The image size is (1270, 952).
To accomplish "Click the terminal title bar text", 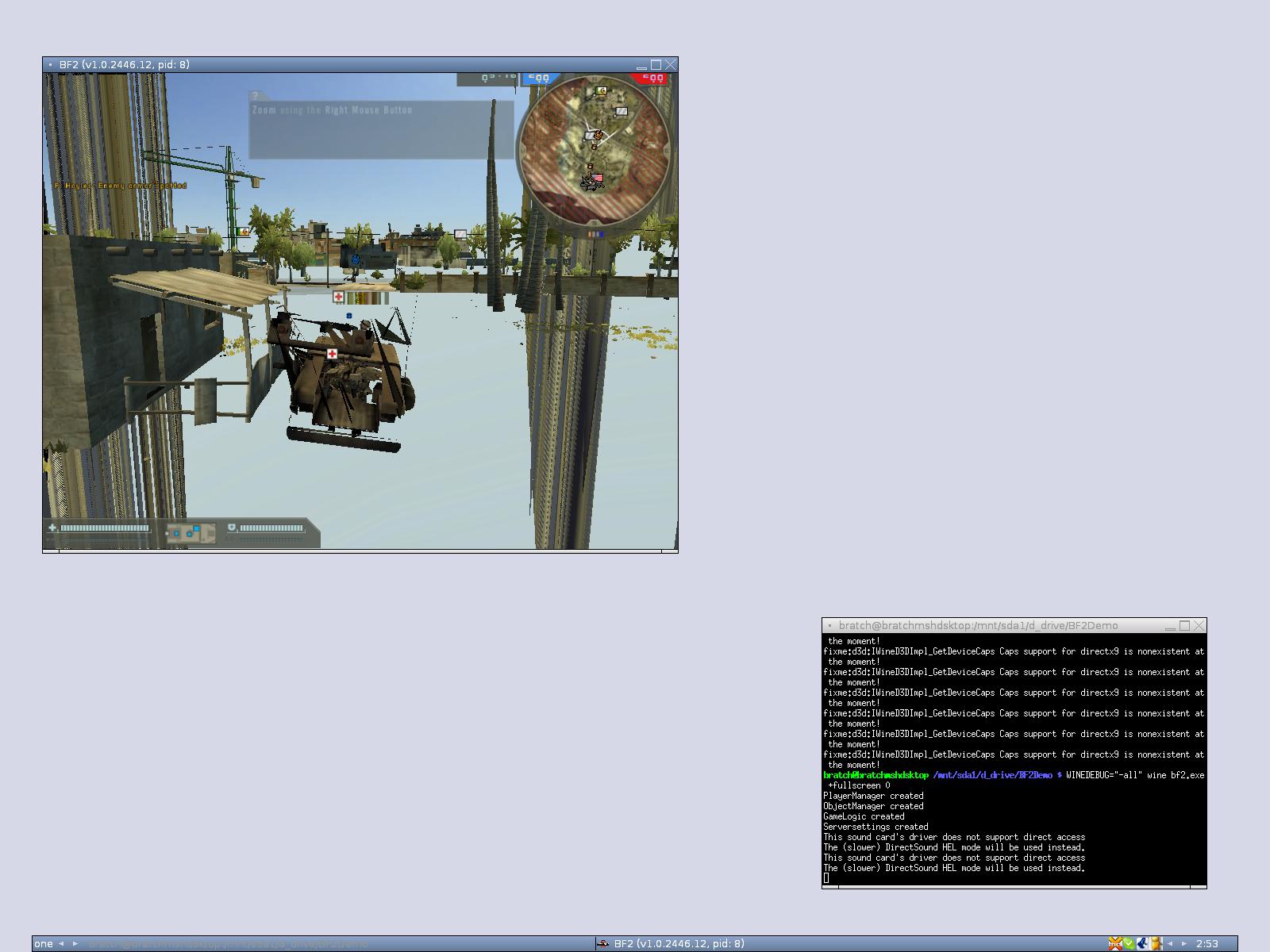I will point(979,626).
